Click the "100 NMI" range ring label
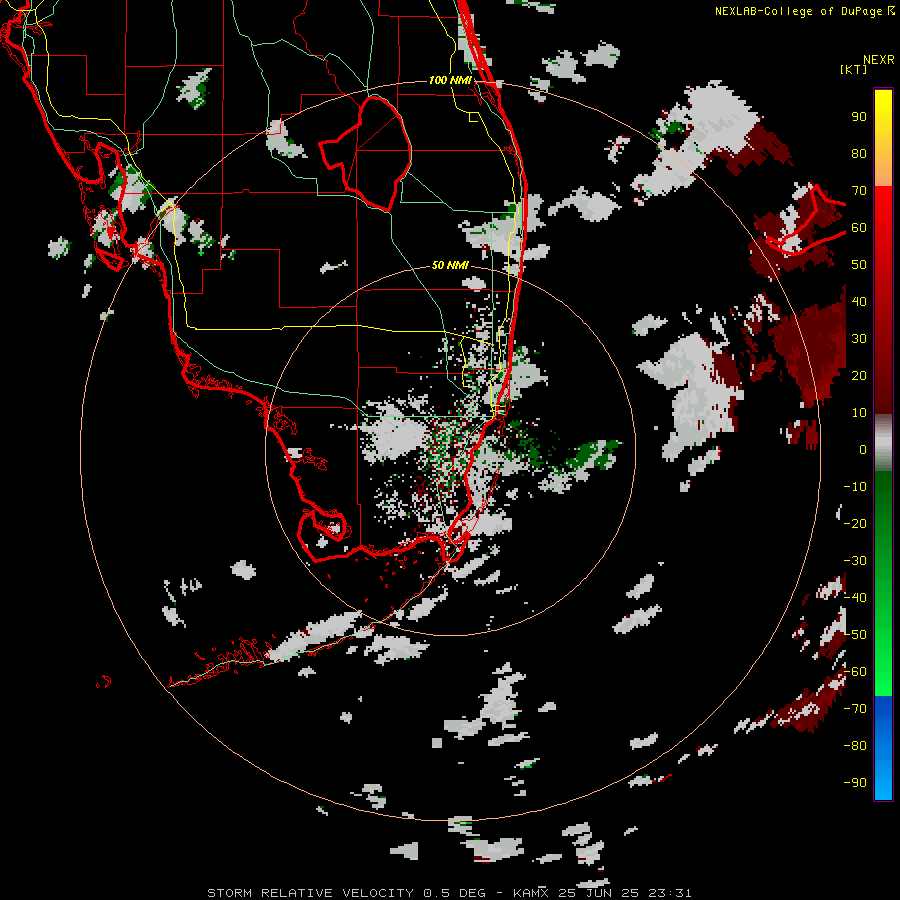 pos(451,80)
